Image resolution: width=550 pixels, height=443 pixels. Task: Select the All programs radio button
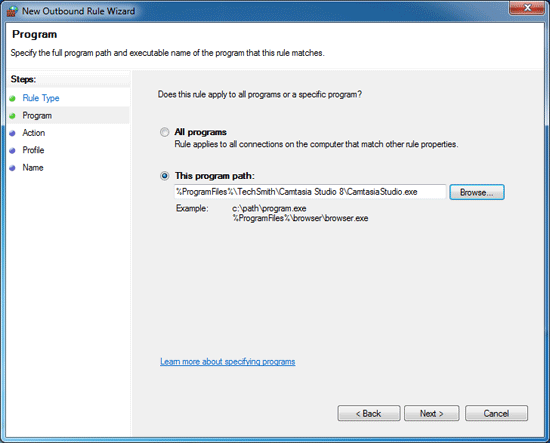pyautogui.click(x=164, y=132)
